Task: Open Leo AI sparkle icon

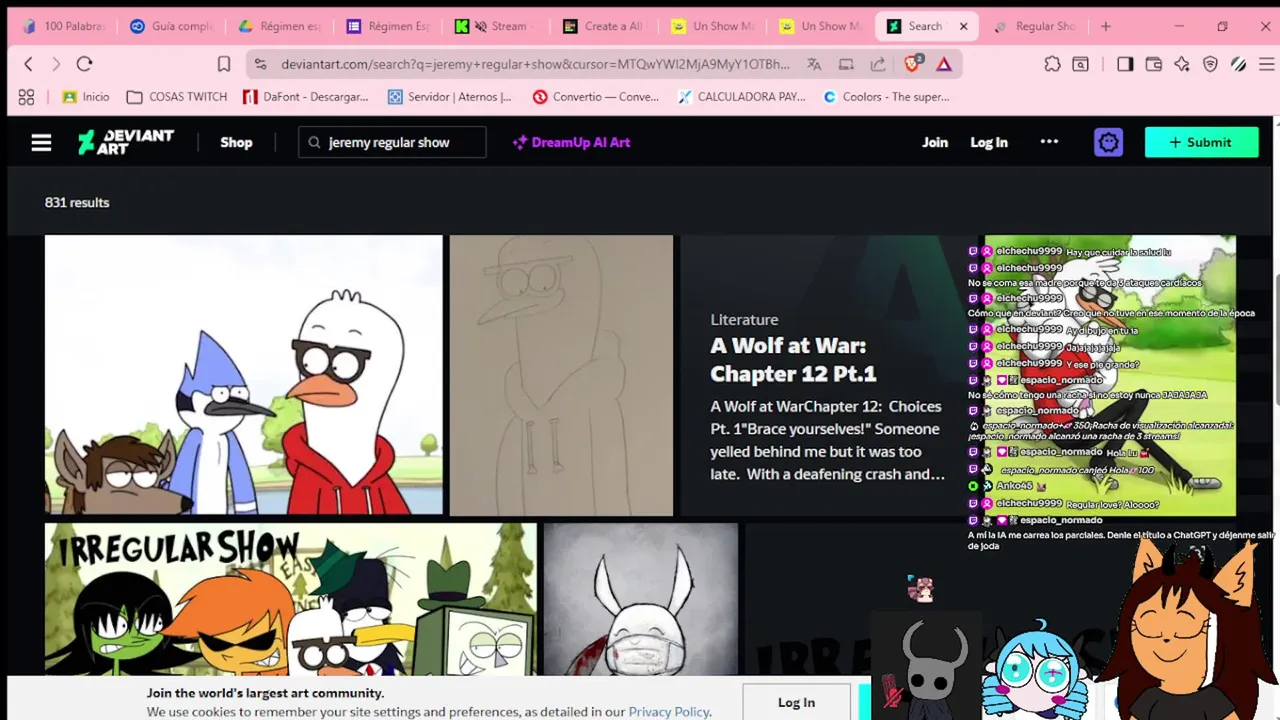Action: [1182, 64]
